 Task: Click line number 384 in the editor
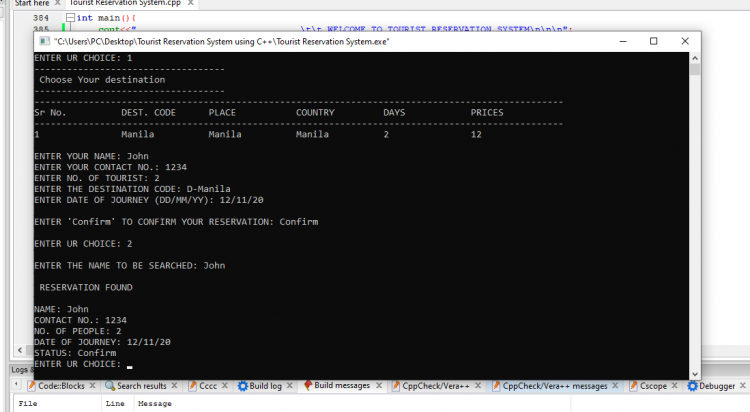(41, 18)
